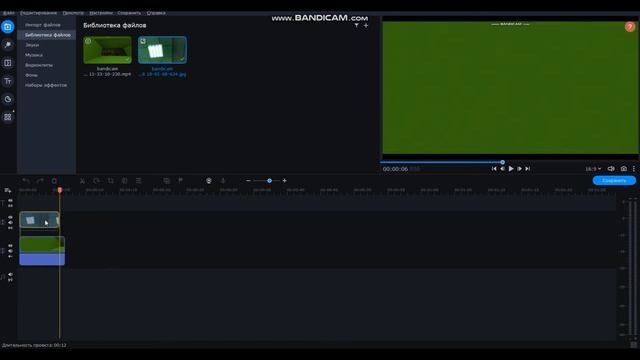The height and width of the screenshot is (360, 640).
Task: Select Библиотека файлов in the side list
Action: (47, 35)
